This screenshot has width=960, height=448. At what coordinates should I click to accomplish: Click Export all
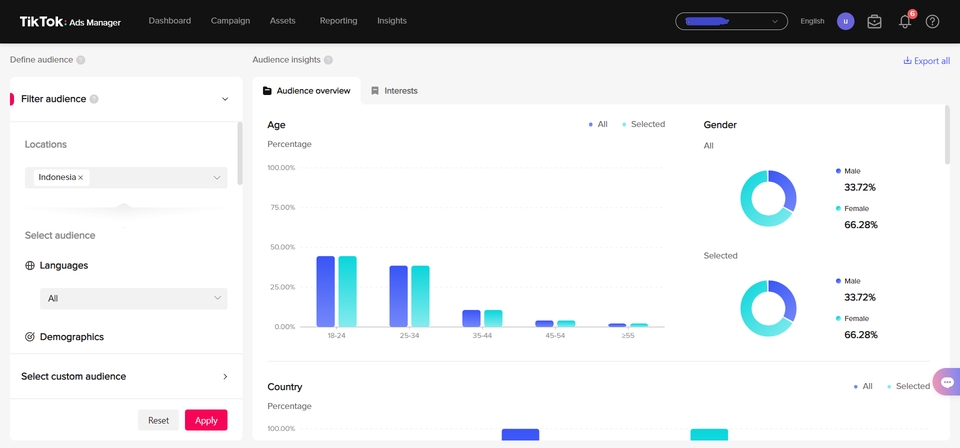(x=926, y=61)
